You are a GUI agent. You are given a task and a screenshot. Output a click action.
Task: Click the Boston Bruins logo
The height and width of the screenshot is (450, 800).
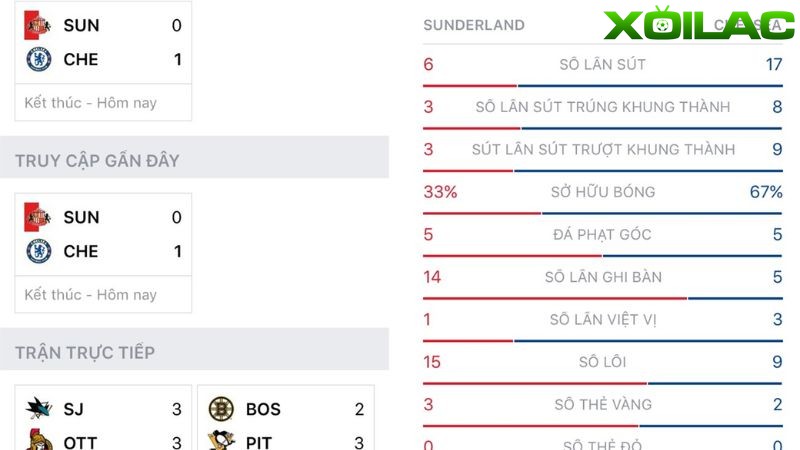click(221, 409)
